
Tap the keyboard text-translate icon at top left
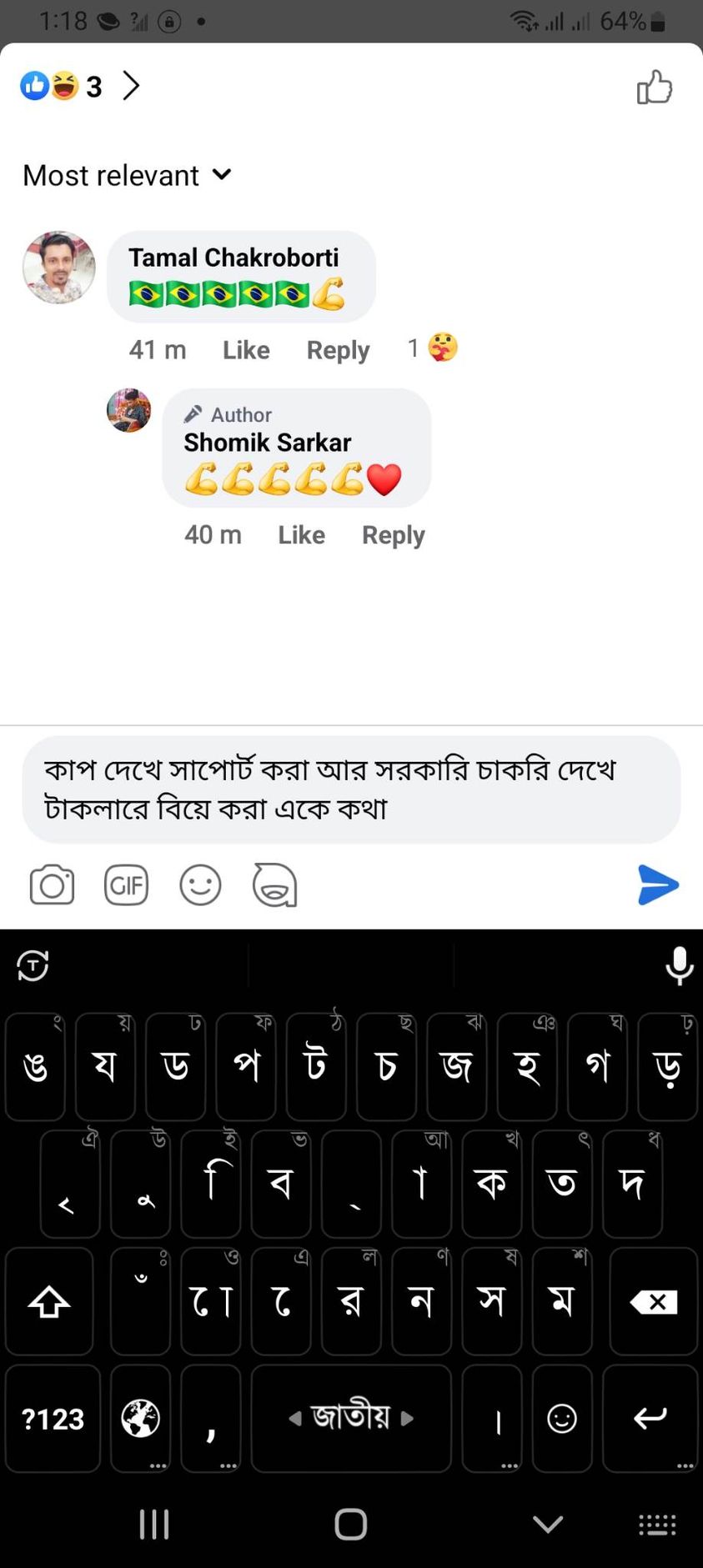33,965
